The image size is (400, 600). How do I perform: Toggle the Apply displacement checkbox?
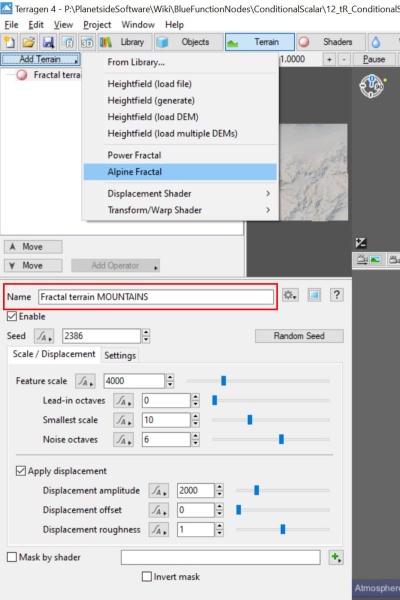[x=21, y=471]
